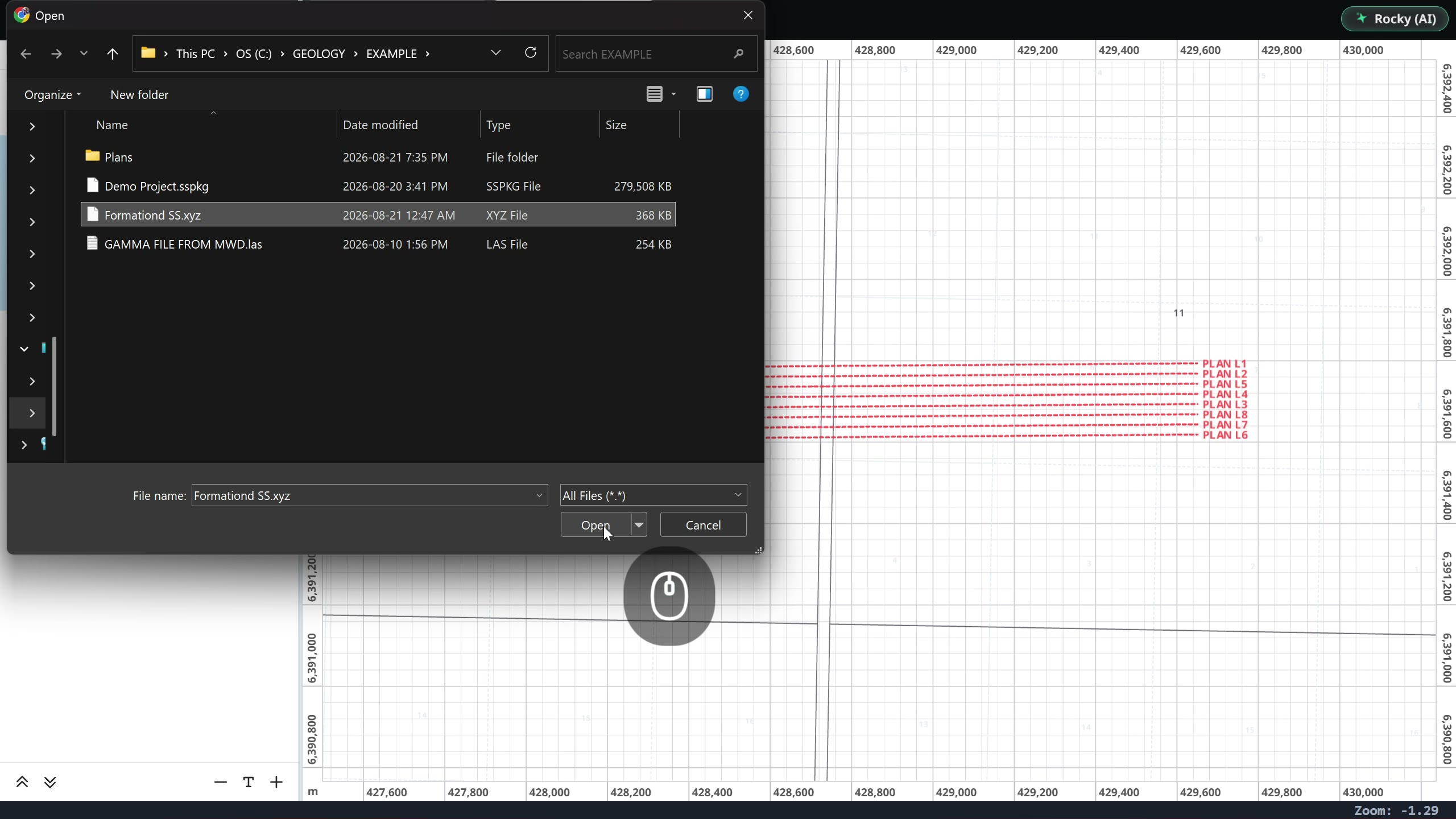The height and width of the screenshot is (819, 1456).
Task: Click the GAMMA LAS file icon
Action: pos(92,243)
